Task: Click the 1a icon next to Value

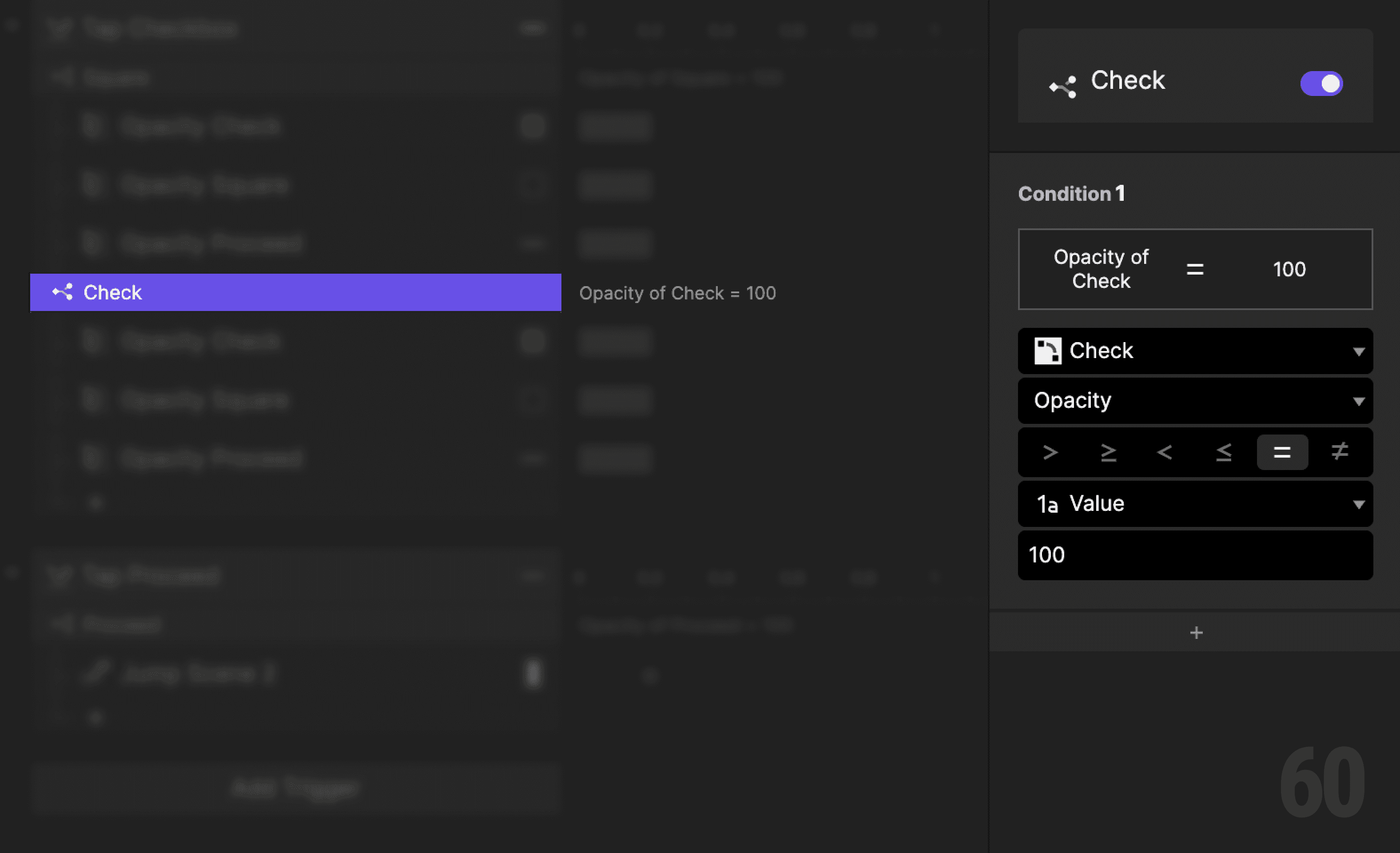Action: click(1047, 503)
